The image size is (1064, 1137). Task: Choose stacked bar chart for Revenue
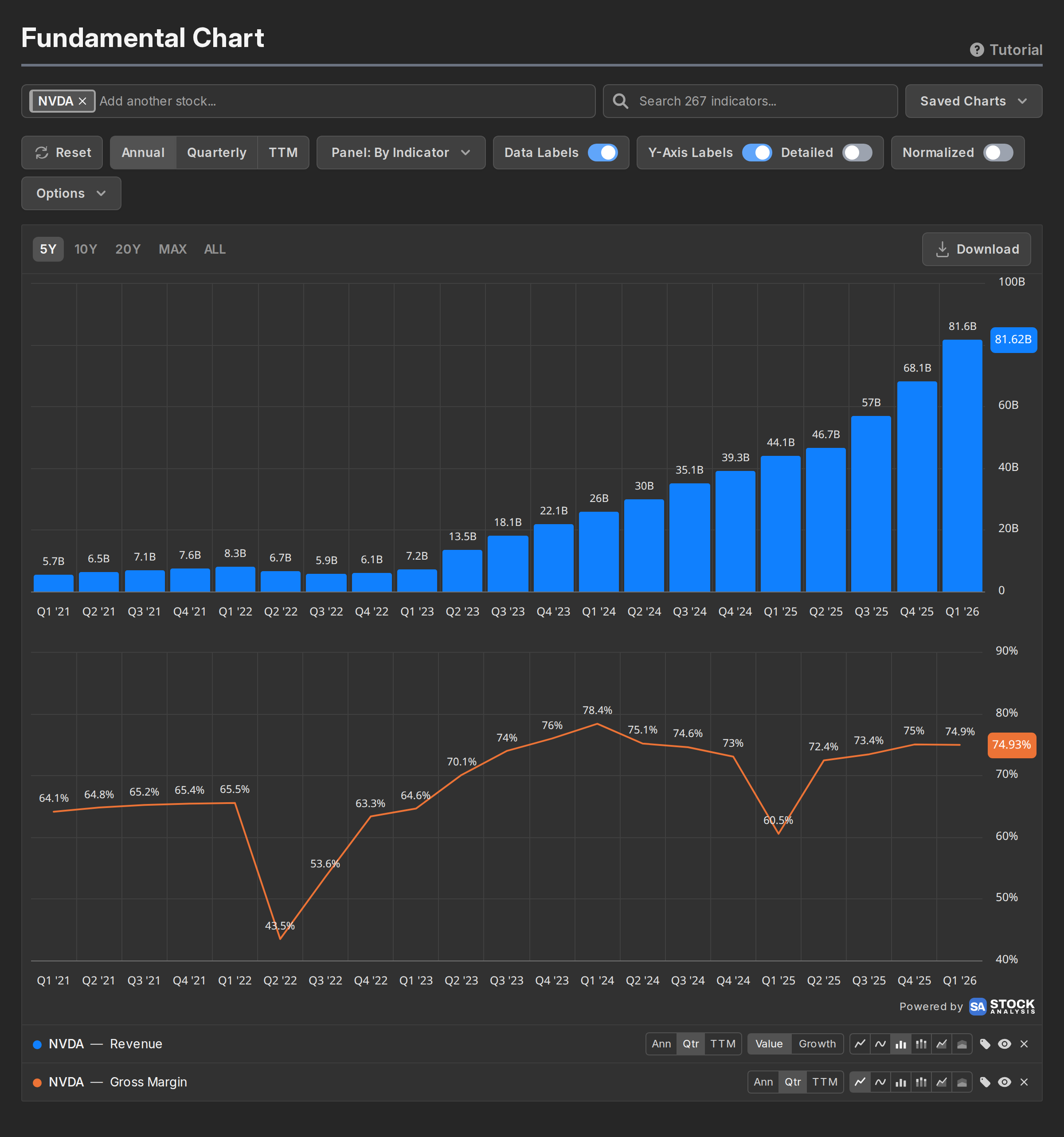[921, 1044]
